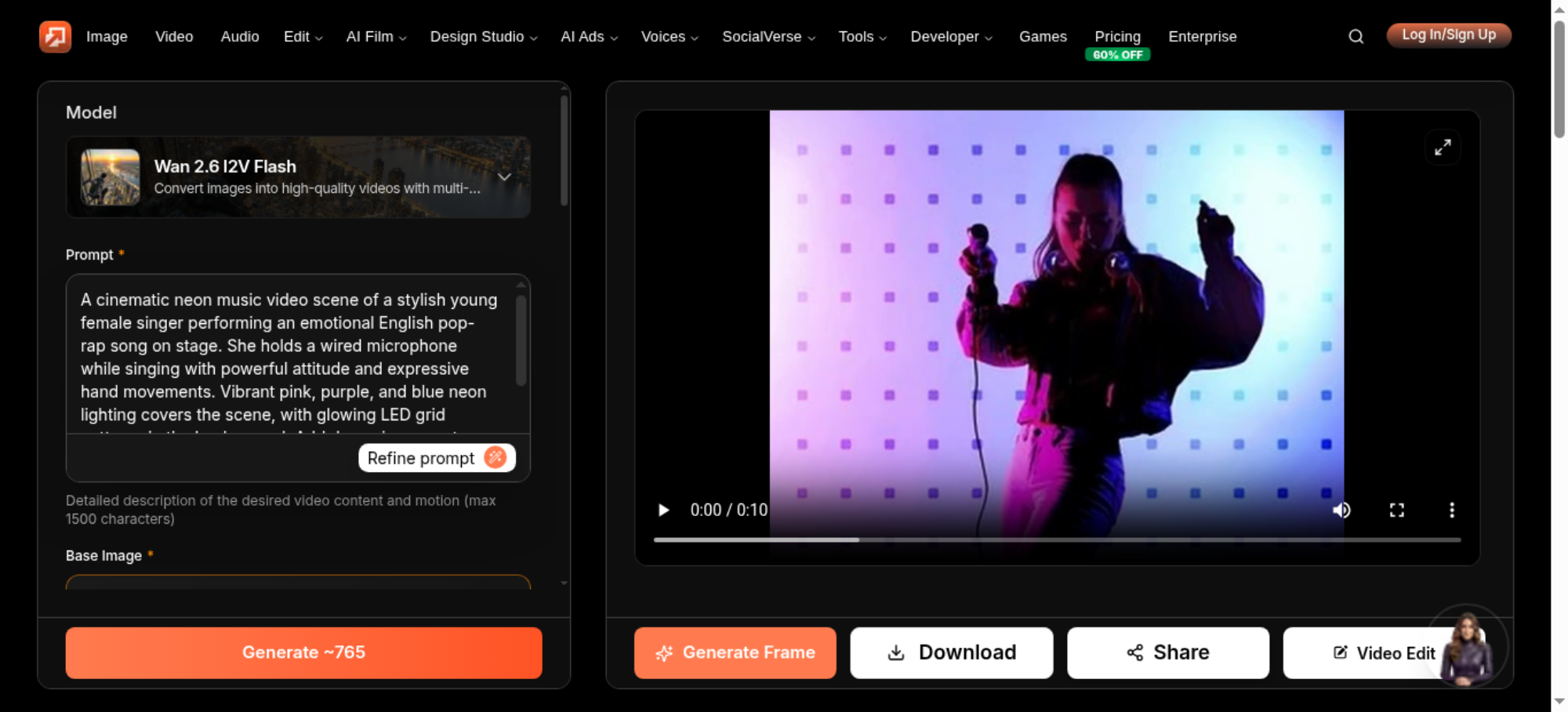Open the AI Film dropdown menu

376,37
